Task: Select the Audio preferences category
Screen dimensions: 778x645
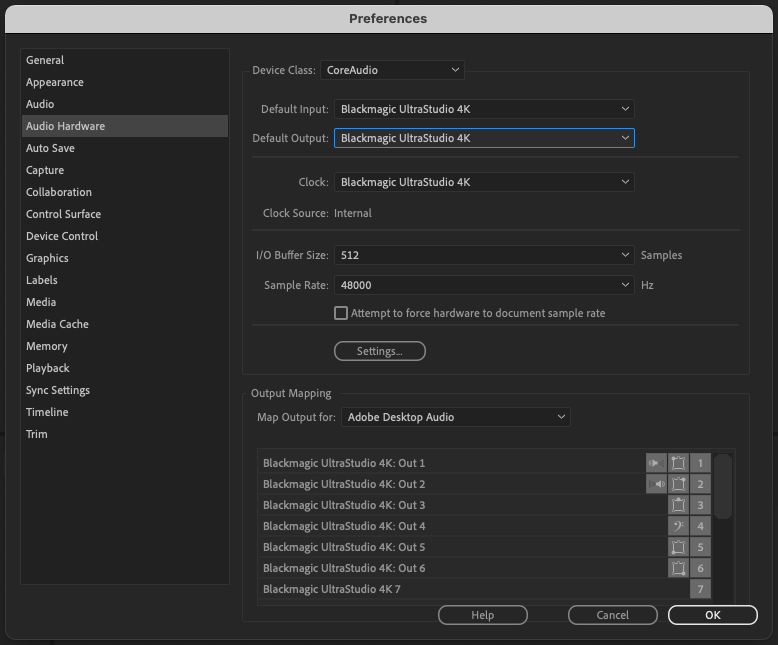Action: [125, 104]
